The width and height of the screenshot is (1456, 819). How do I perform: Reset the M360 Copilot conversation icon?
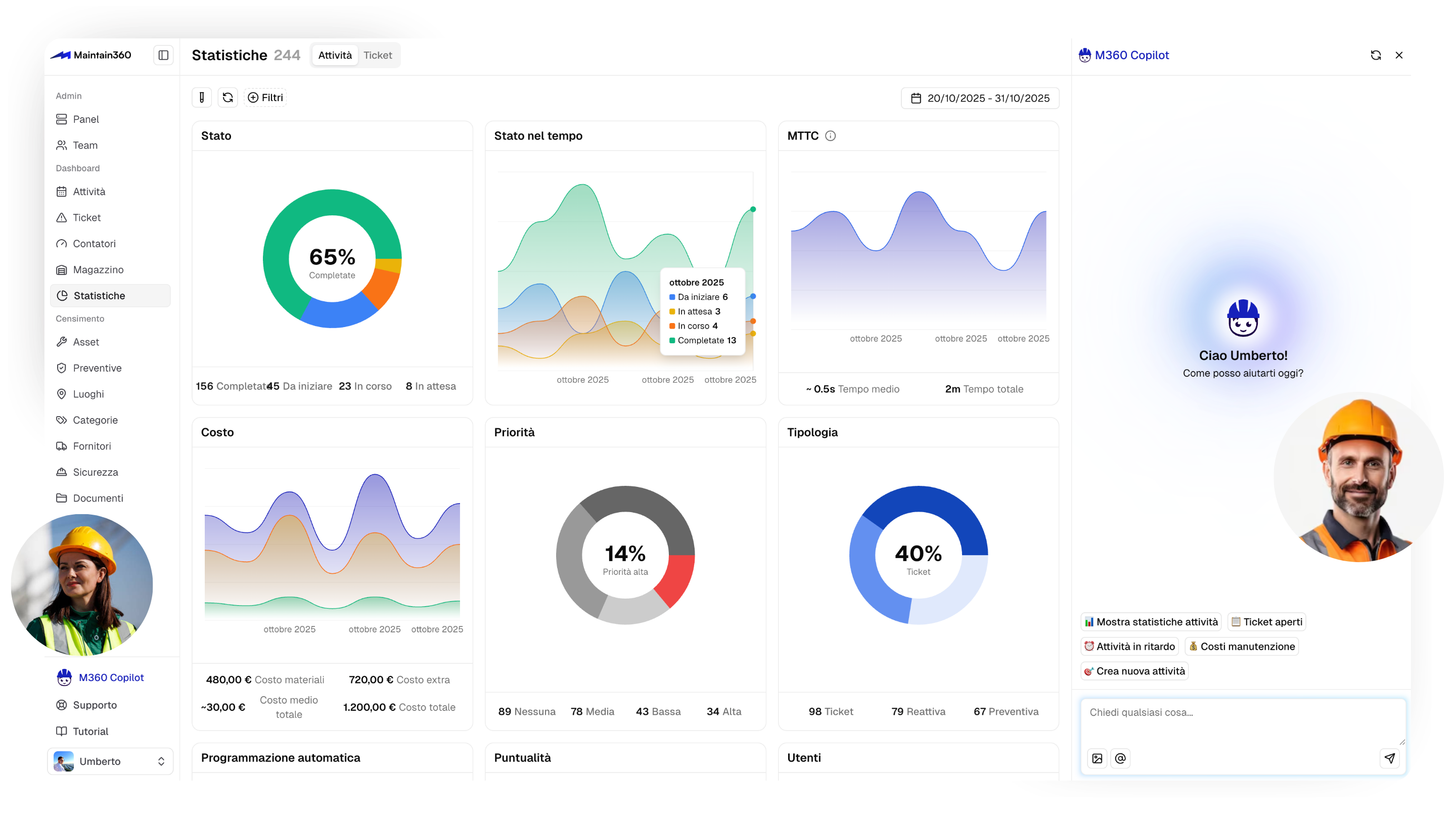(1376, 55)
